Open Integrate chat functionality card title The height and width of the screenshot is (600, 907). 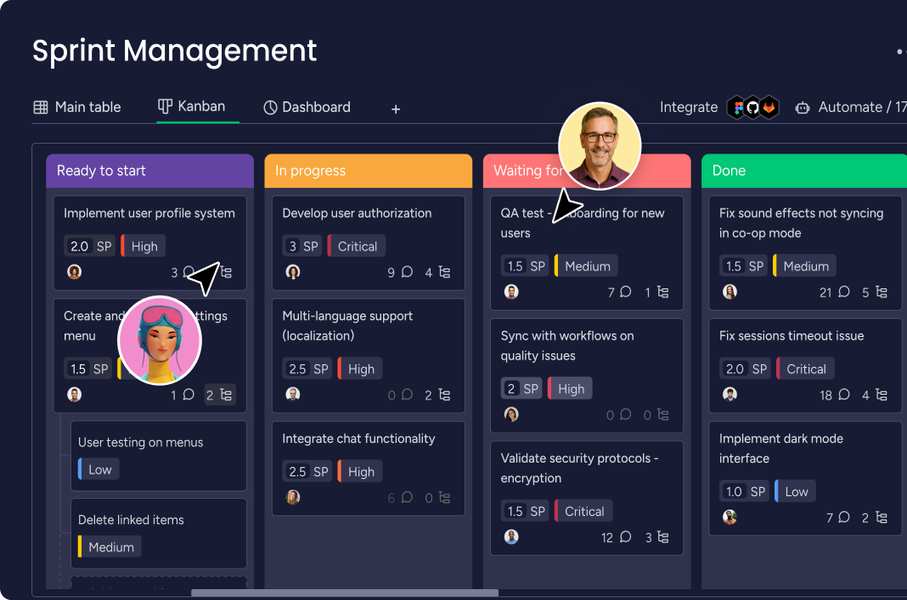pyautogui.click(x=359, y=439)
